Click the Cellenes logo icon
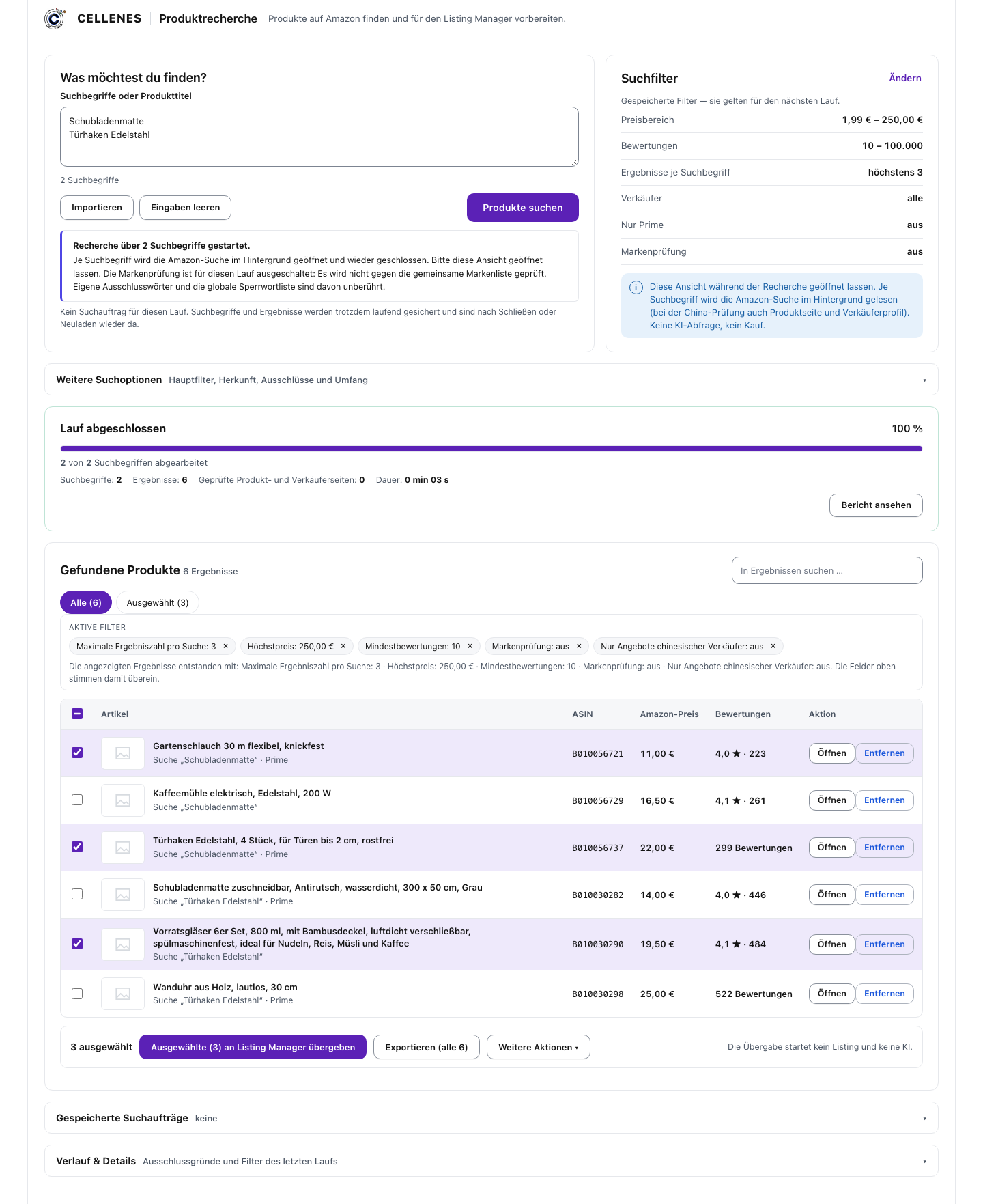 click(x=55, y=18)
